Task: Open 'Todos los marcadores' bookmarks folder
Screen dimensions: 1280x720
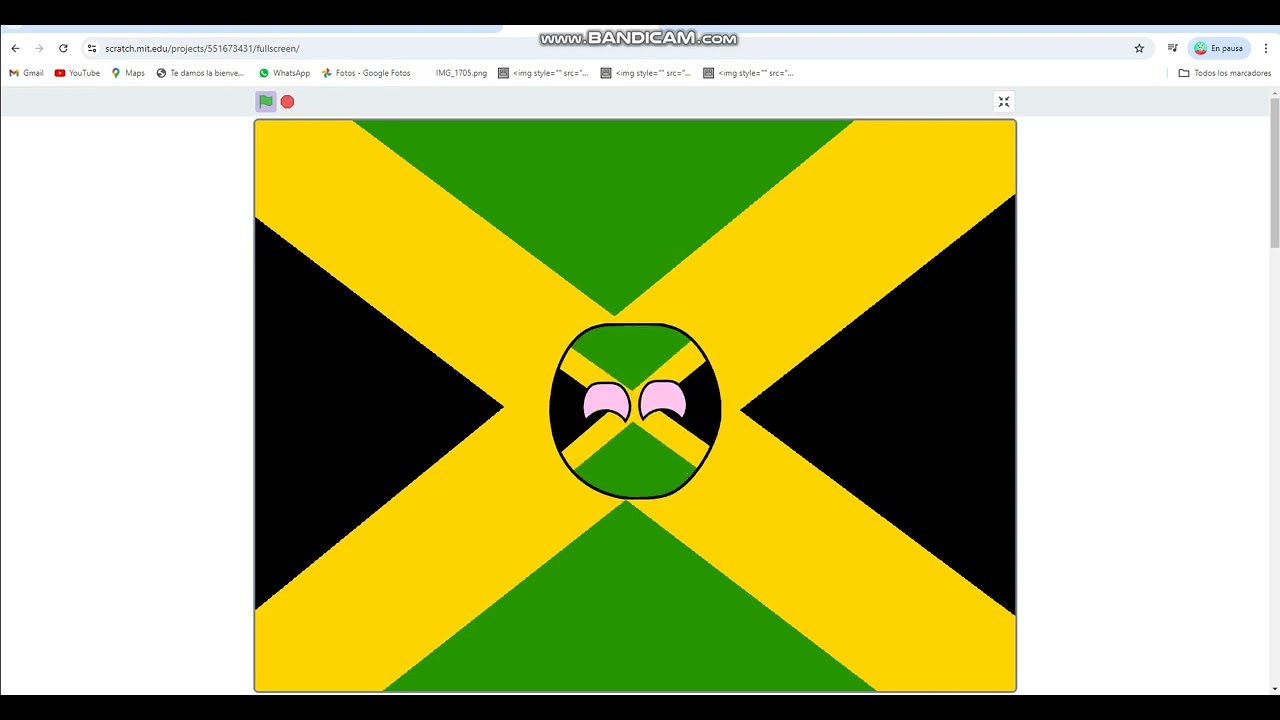Action: click(x=1225, y=73)
